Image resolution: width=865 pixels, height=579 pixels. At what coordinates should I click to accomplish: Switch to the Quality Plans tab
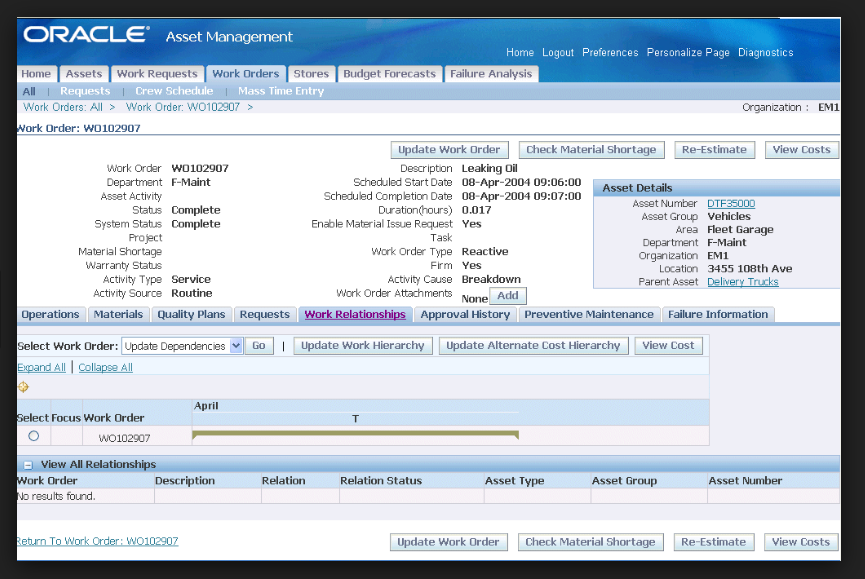click(191, 314)
